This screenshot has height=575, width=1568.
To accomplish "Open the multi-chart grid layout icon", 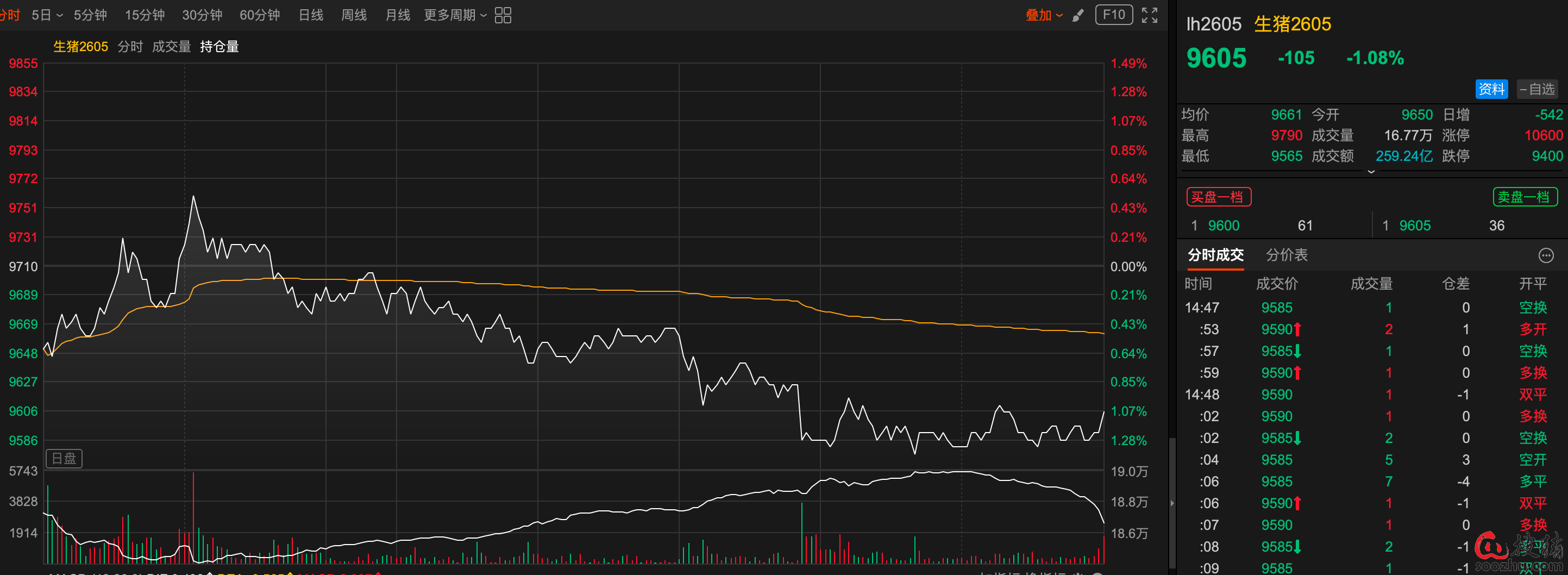I will (503, 15).
